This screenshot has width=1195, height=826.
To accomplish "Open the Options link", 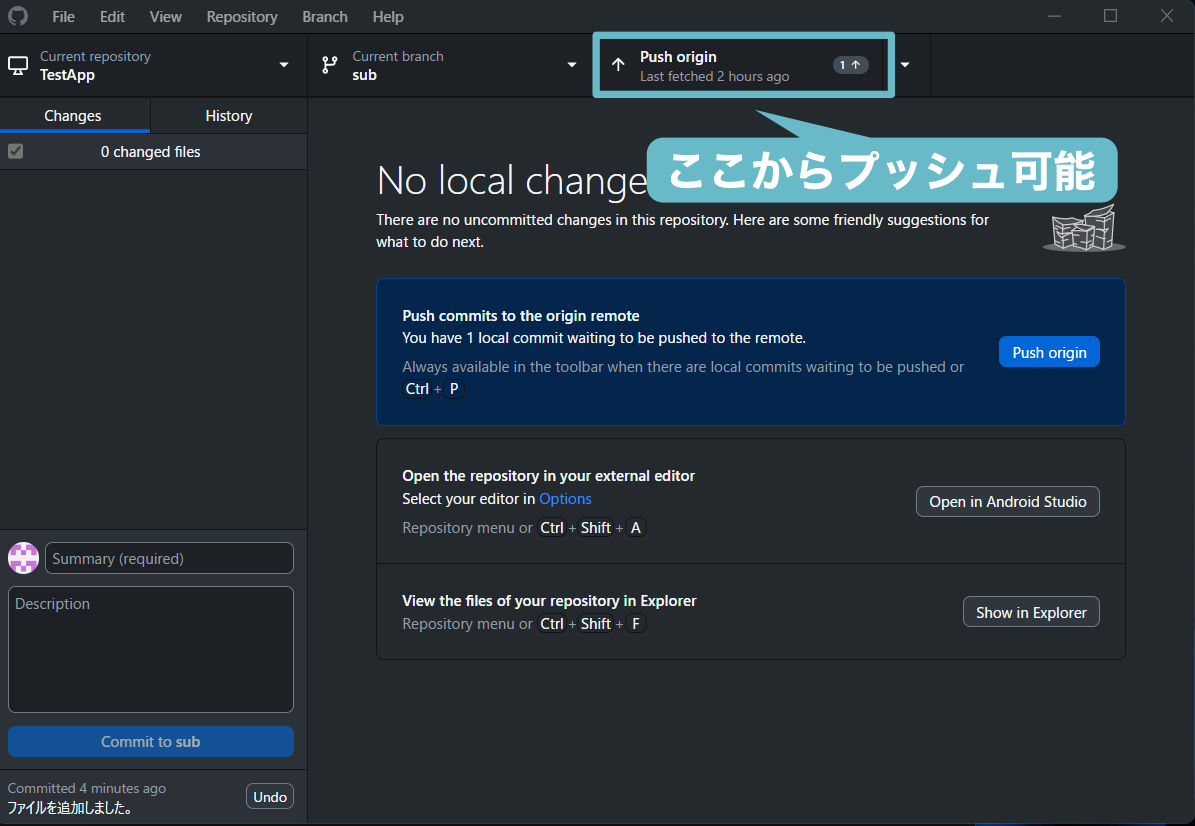I will tap(565, 498).
